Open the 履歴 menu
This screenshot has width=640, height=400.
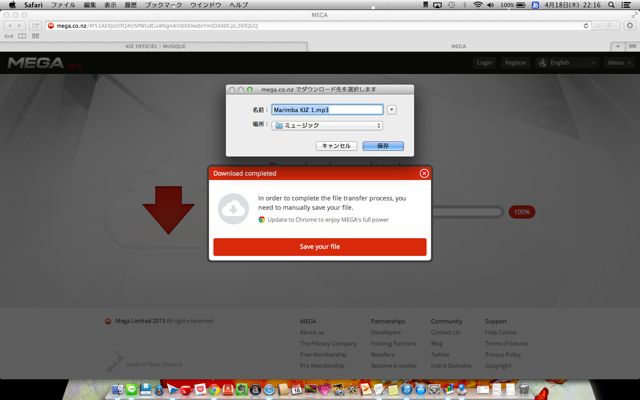click(x=131, y=5)
